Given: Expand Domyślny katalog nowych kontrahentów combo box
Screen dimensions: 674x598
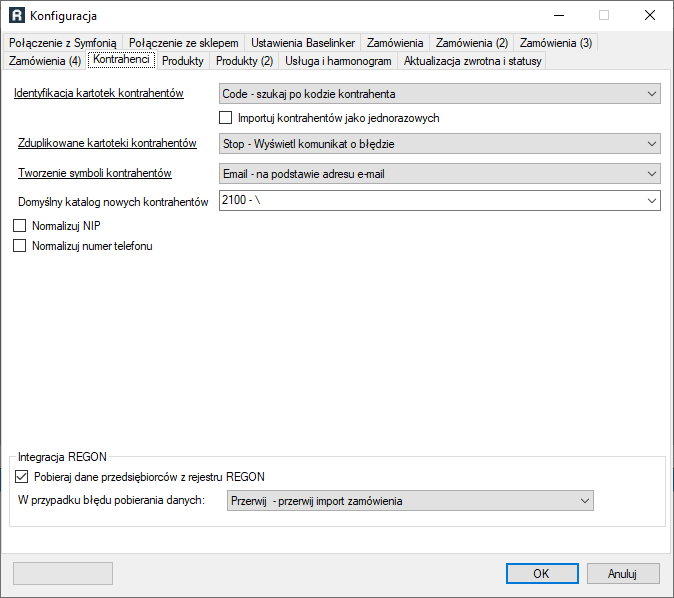Looking at the screenshot, I should click(x=439, y=200).
